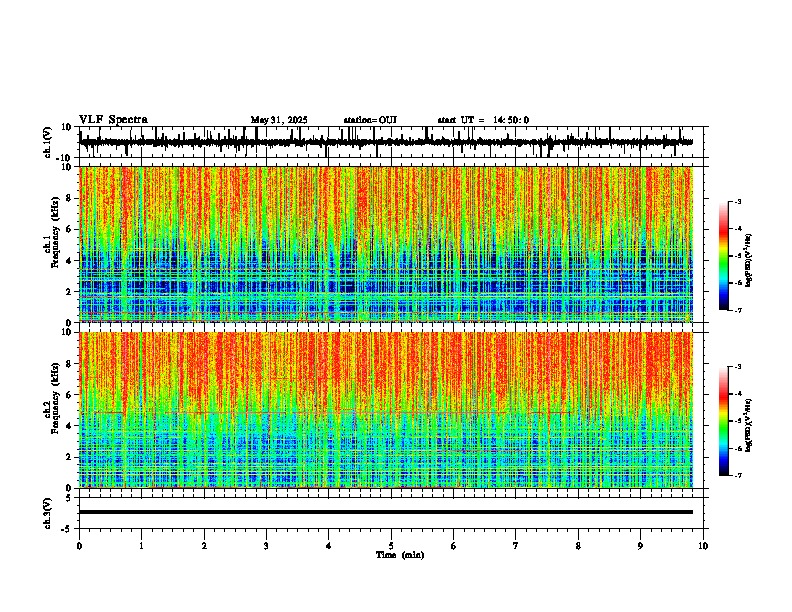The height and width of the screenshot is (612, 792).
Task: Click the "station=OUI" header label
Action: [x=370, y=120]
